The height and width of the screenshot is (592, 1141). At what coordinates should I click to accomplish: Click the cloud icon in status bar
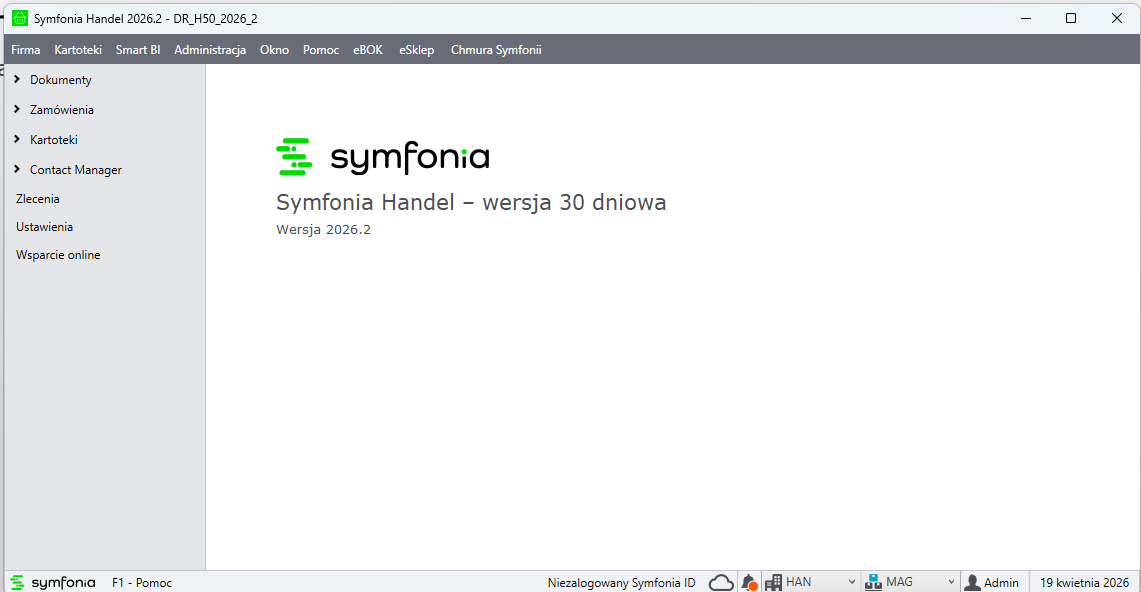click(721, 582)
